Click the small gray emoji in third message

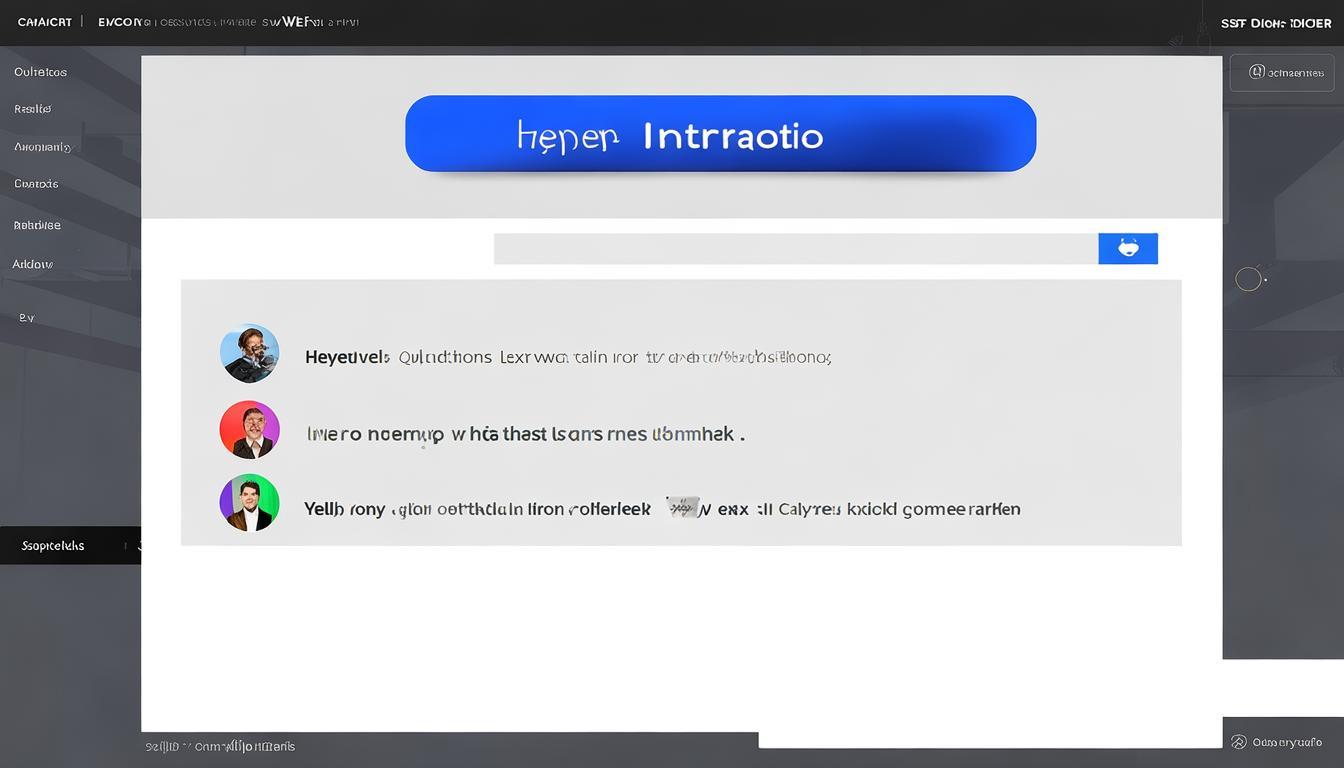point(683,508)
